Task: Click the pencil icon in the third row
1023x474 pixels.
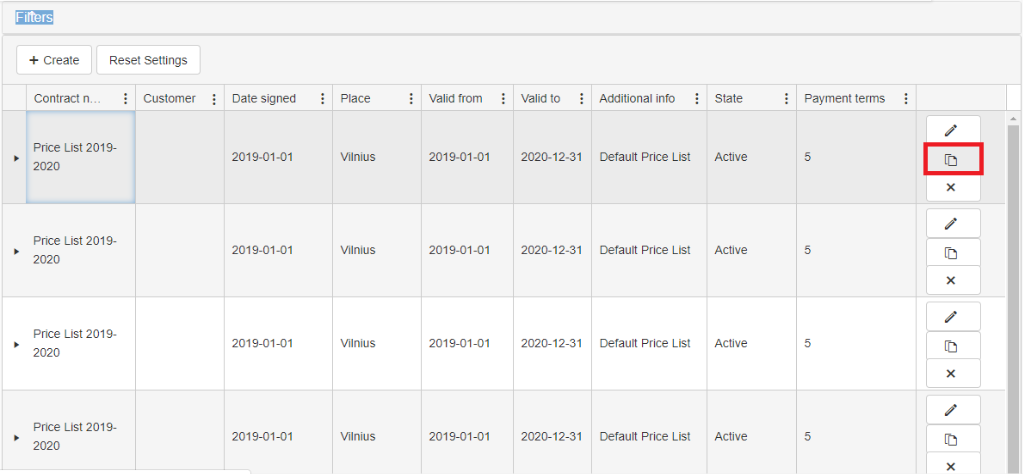Action: (x=951, y=317)
